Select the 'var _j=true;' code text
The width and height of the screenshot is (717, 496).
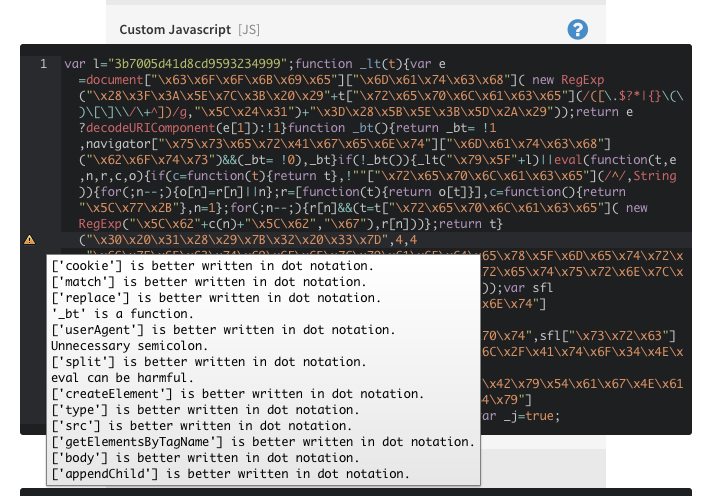(520, 416)
